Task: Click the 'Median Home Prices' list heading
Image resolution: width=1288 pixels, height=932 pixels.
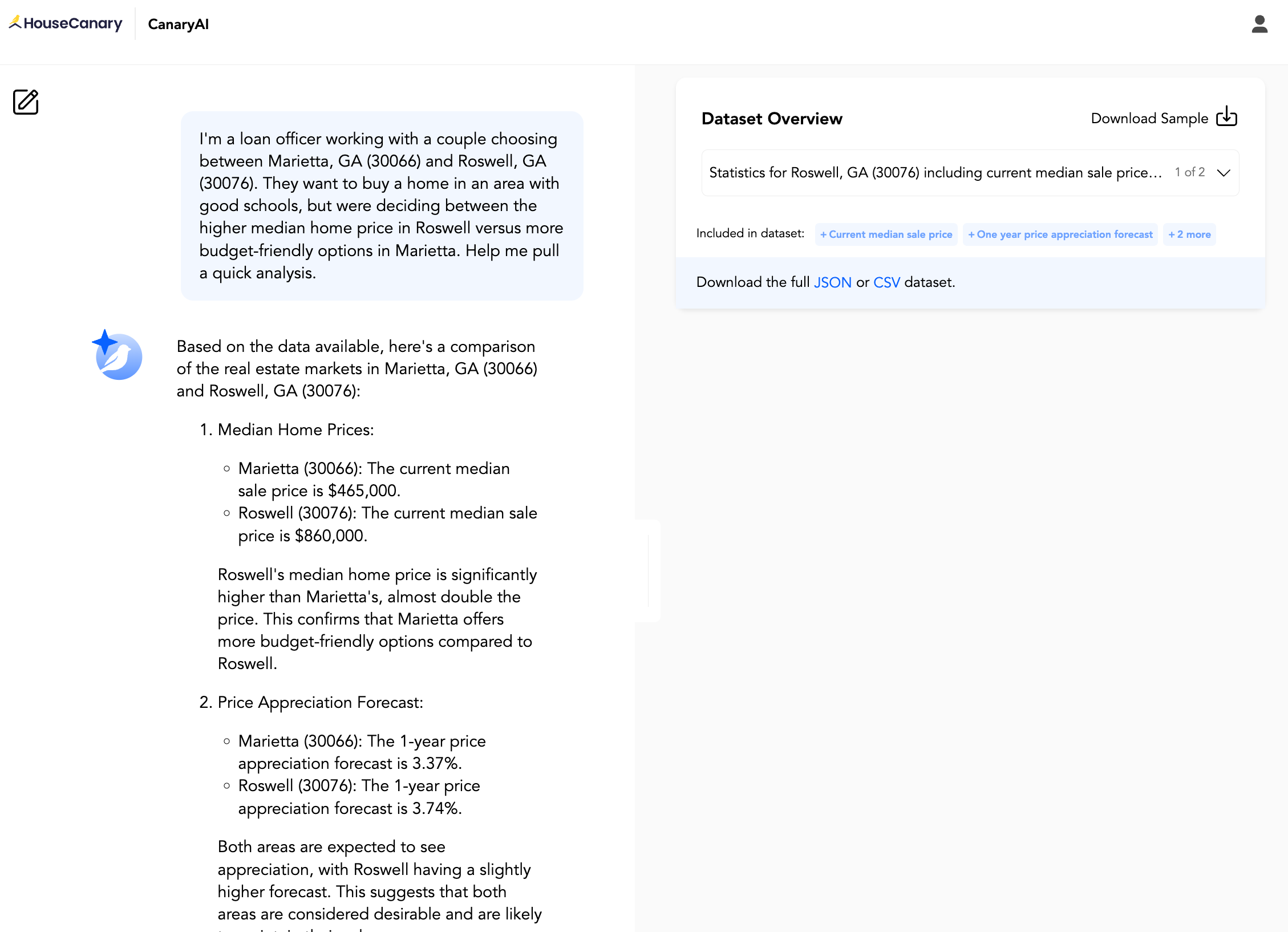Action: coord(295,429)
